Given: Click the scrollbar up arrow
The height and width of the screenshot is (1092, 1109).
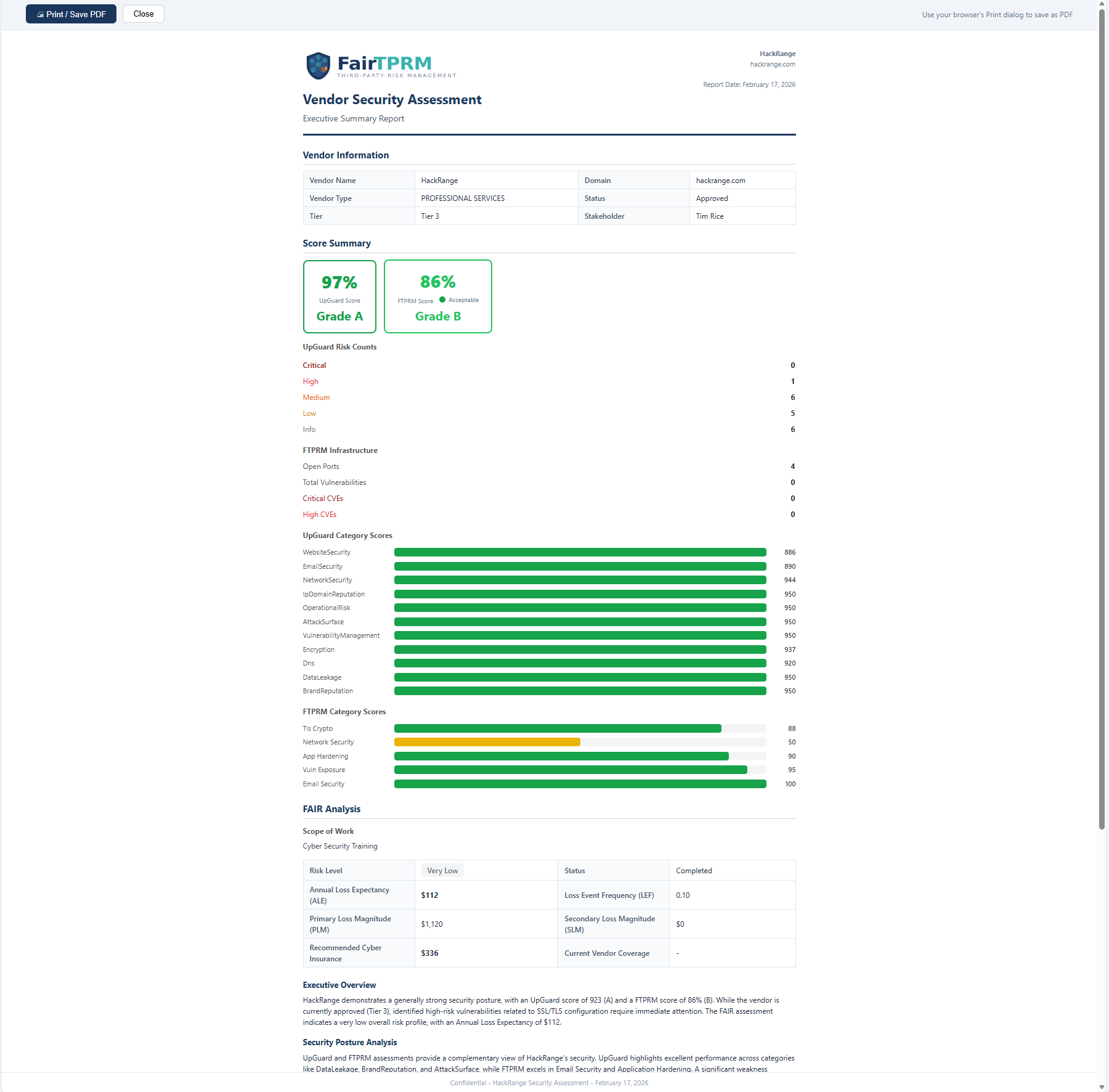Looking at the screenshot, I should pos(1102,4).
